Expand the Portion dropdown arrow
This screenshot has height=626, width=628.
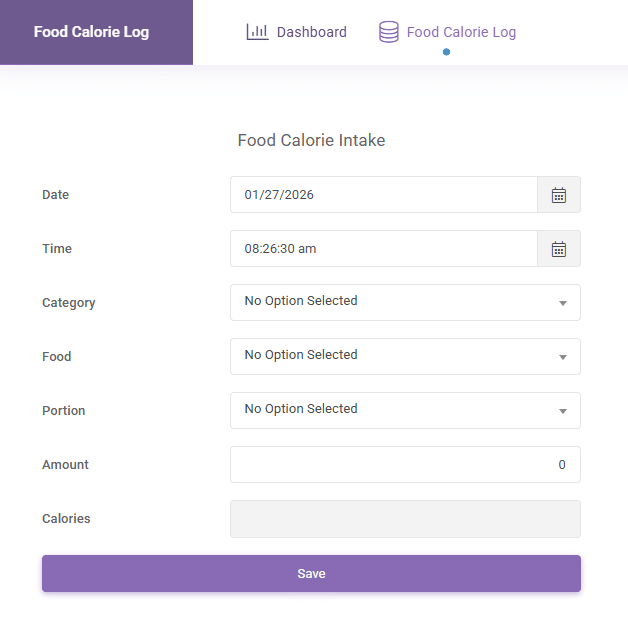562,411
